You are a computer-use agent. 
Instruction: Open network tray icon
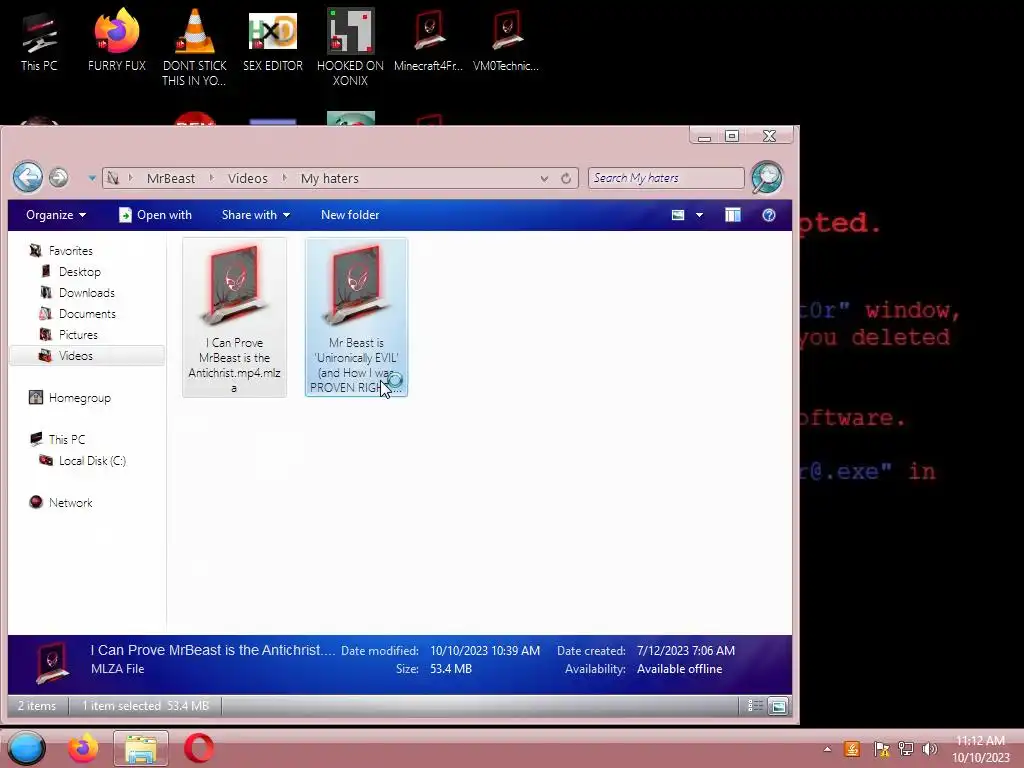coord(906,748)
